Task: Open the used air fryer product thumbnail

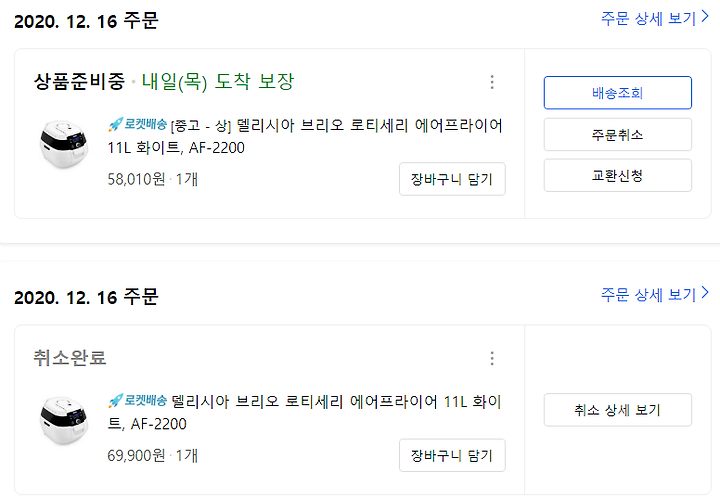Action: coord(64,144)
